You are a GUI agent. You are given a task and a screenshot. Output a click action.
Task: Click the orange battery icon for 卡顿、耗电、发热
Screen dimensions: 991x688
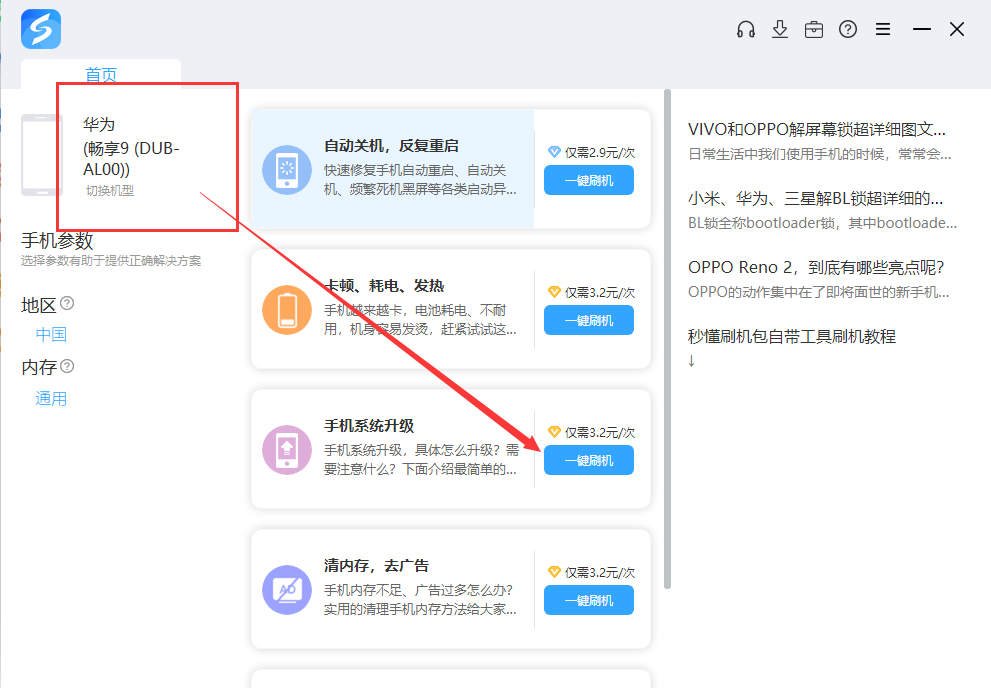click(287, 310)
